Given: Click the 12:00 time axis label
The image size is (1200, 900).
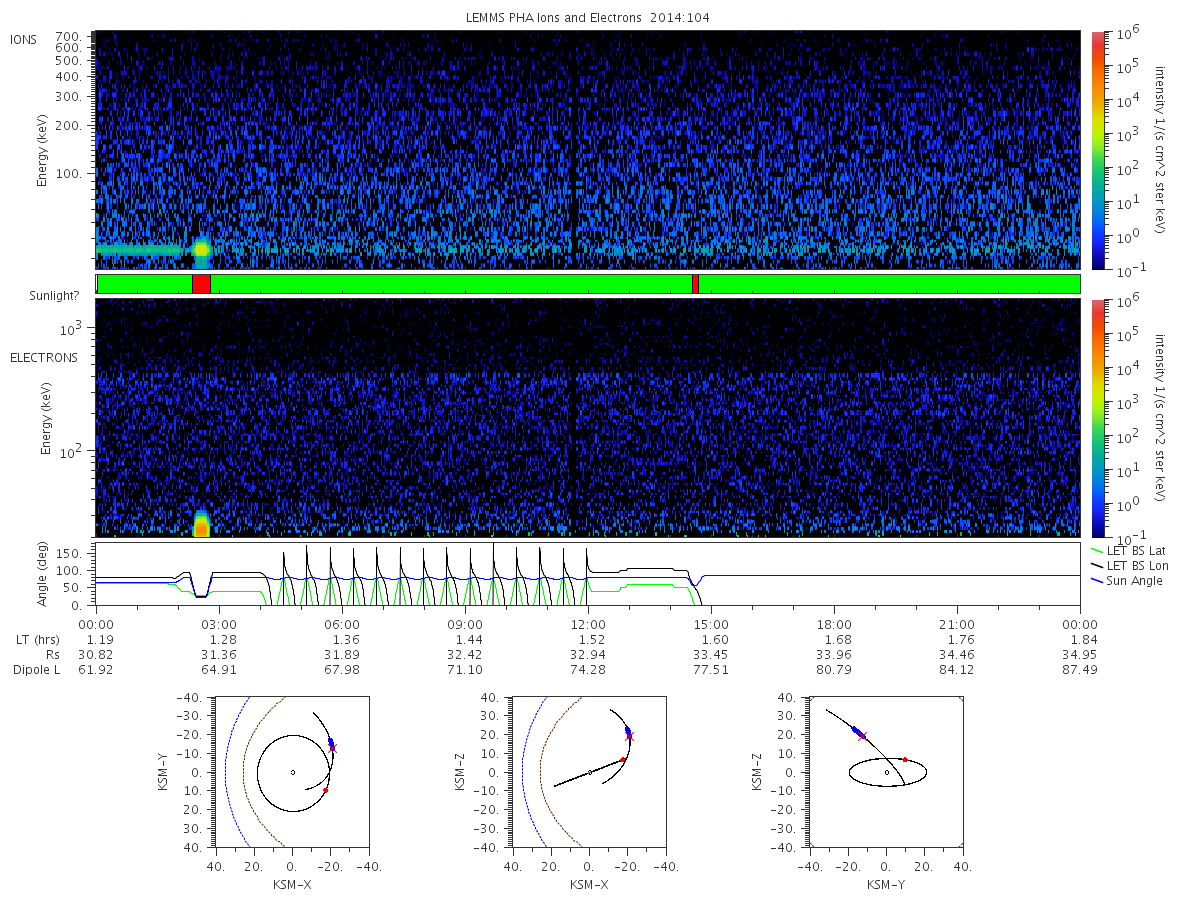Looking at the screenshot, I should pos(588,623).
